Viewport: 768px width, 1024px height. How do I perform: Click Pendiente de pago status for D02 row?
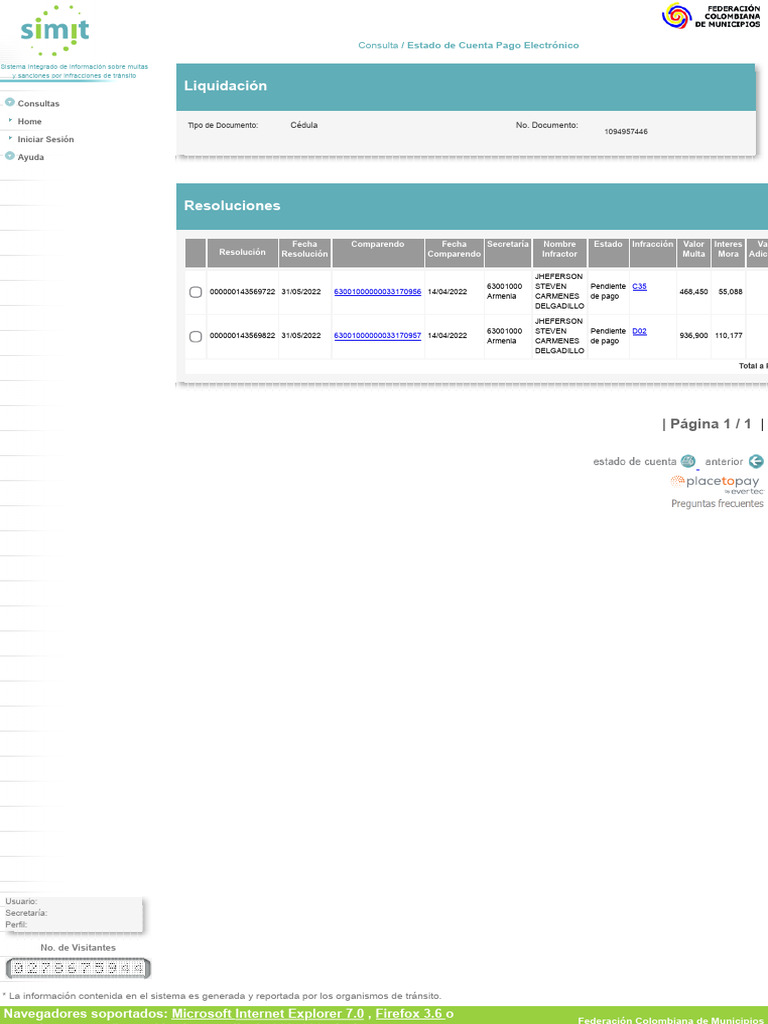pos(608,336)
